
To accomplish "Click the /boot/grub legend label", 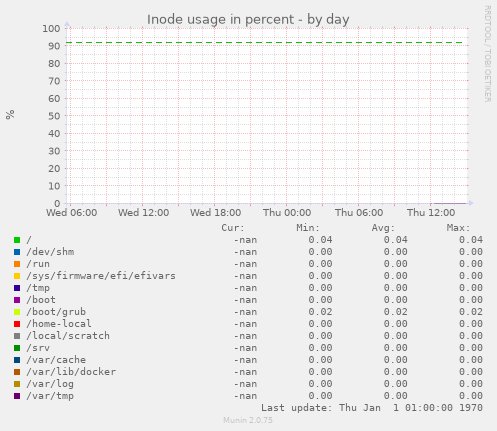I will [56, 312].
